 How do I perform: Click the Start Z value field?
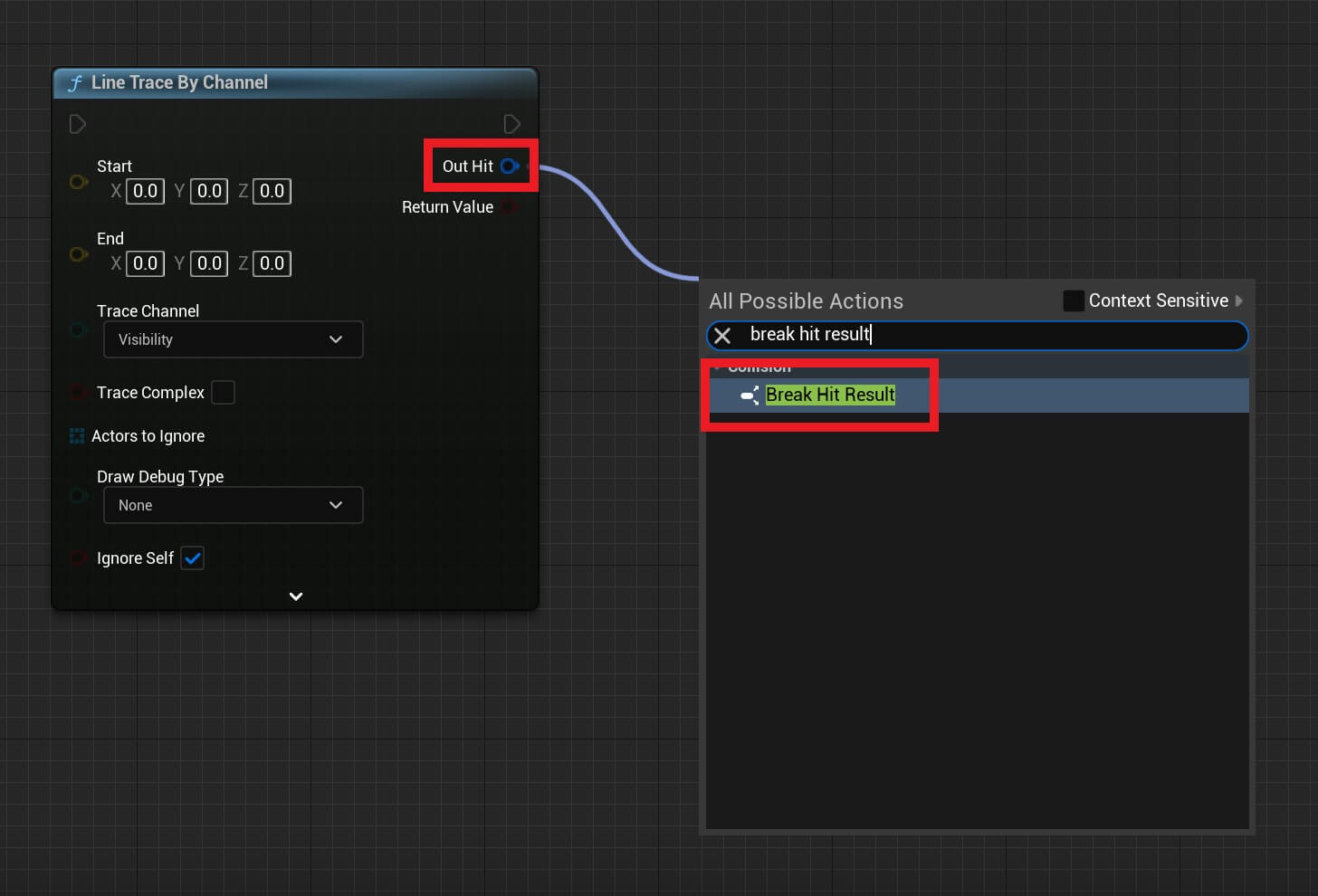pyautogui.click(x=272, y=191)
